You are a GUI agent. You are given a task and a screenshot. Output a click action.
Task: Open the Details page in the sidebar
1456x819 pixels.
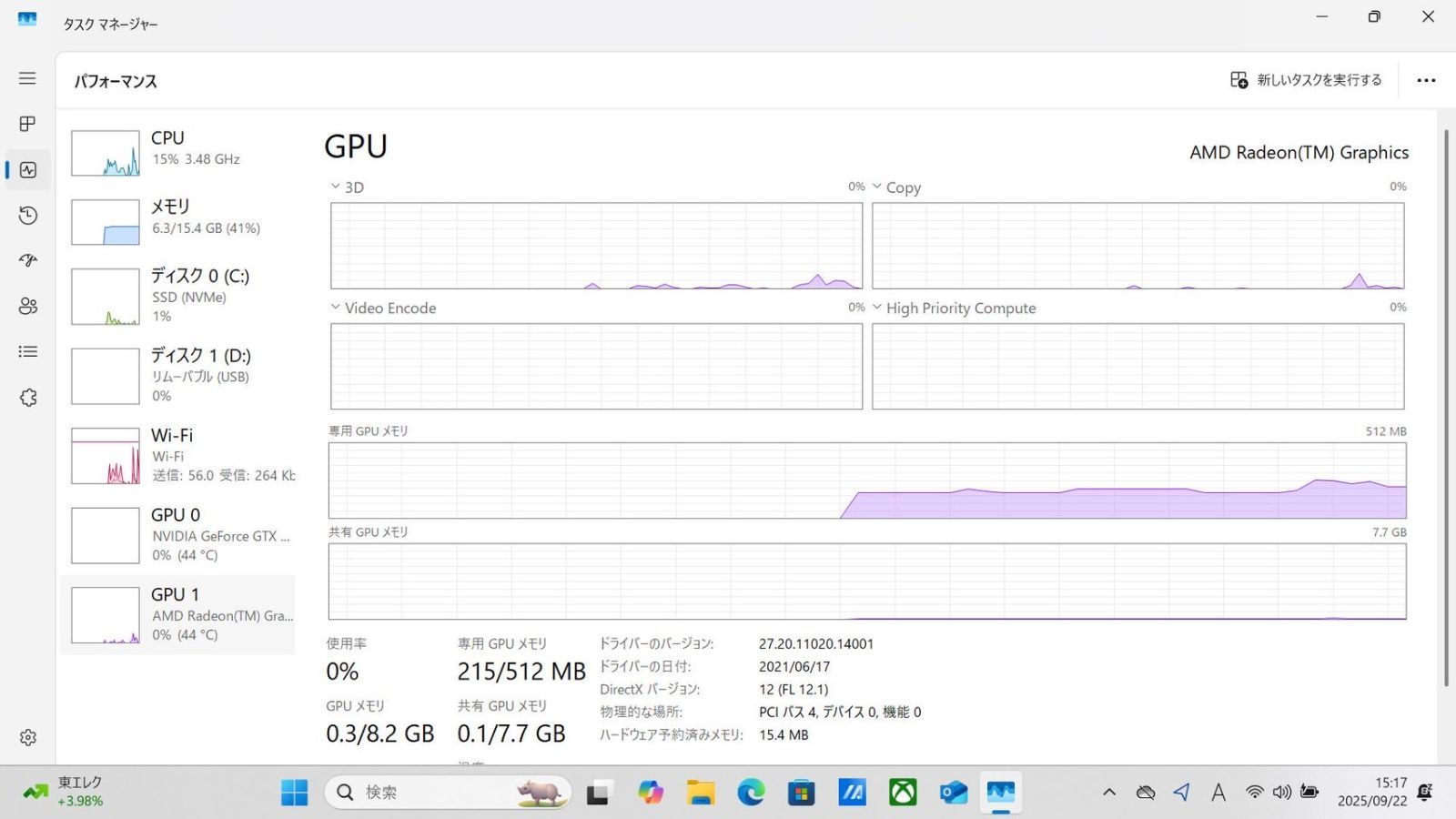point(26,352)
